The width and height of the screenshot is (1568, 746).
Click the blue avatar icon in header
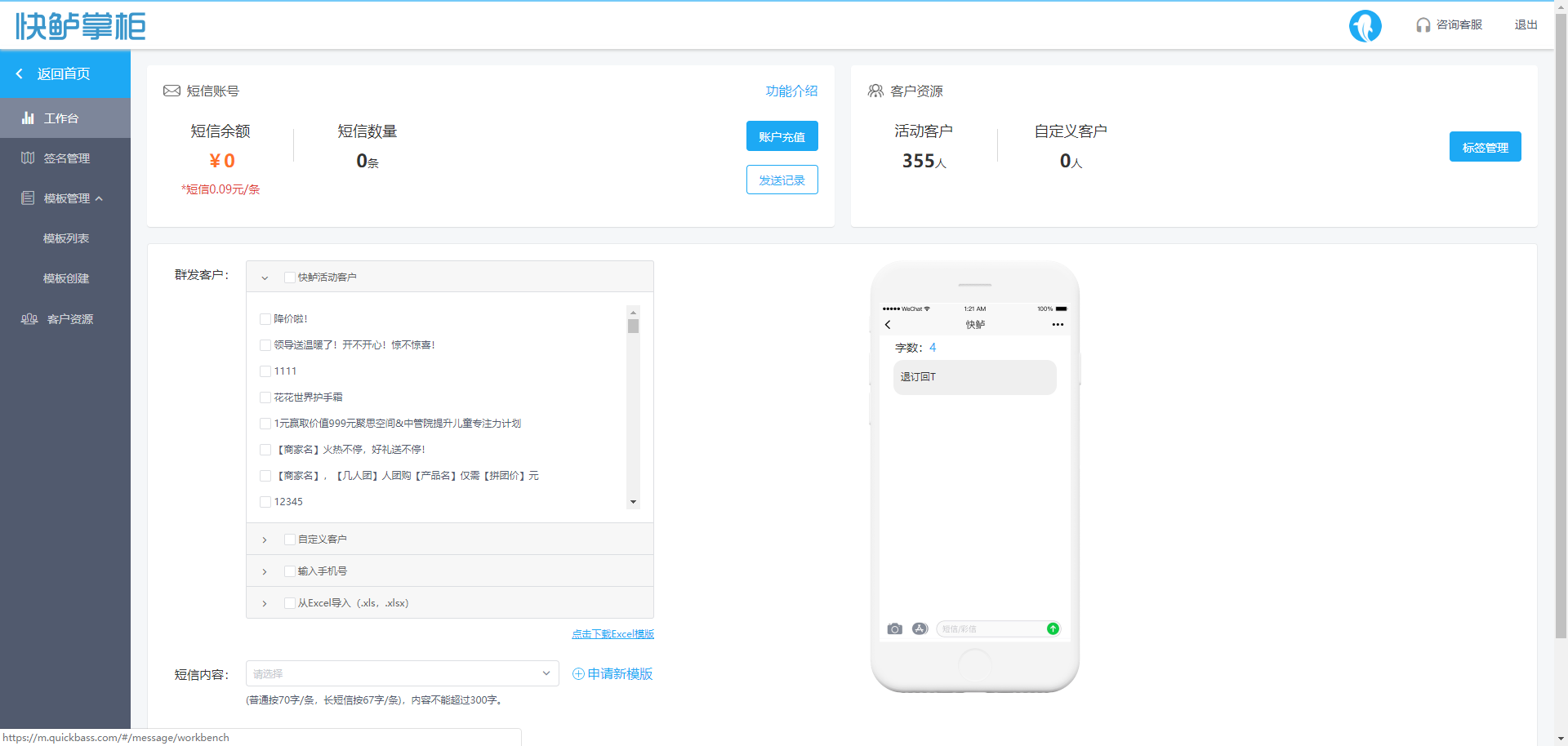1365,26
